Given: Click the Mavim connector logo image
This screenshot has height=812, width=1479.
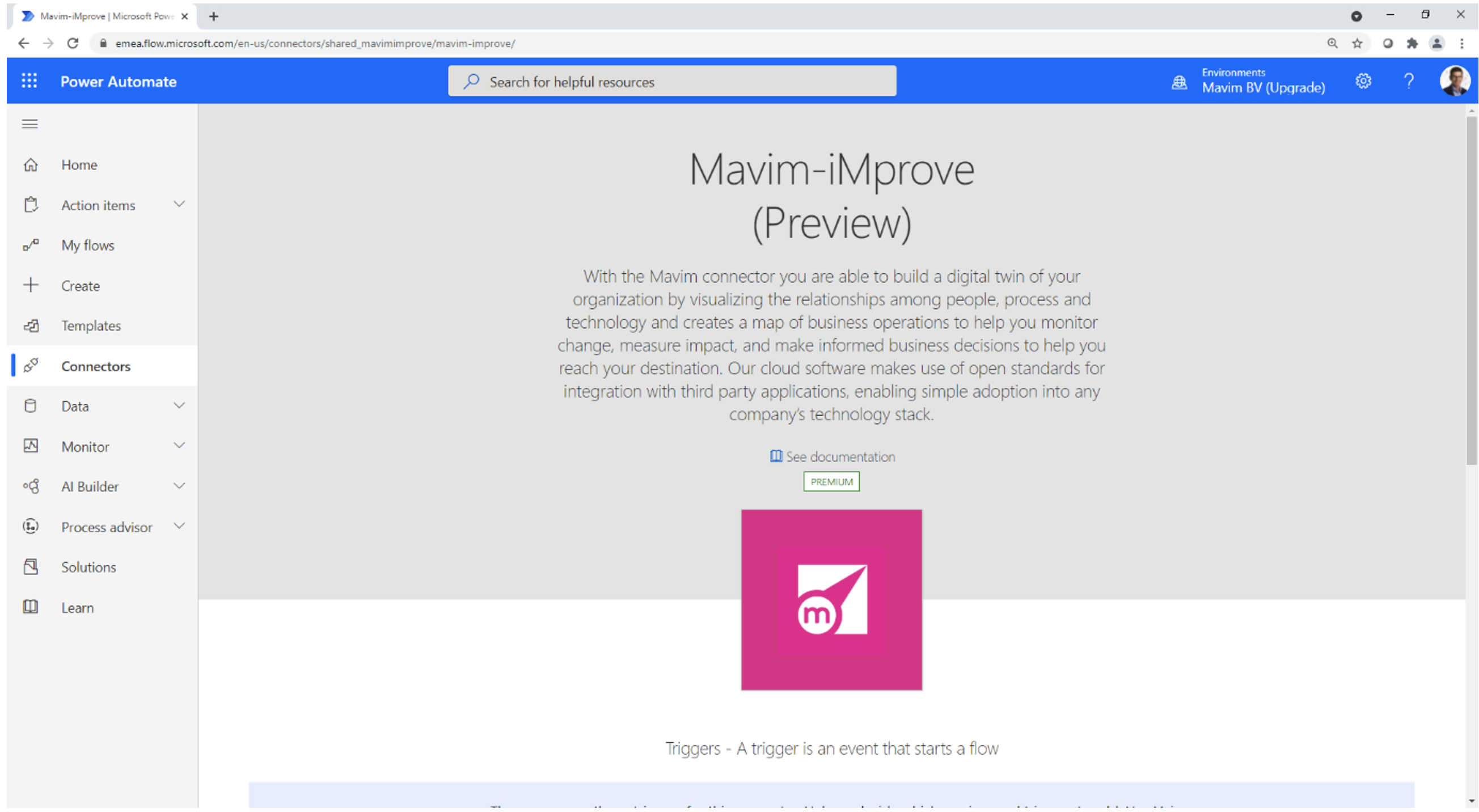Looking at the screenshot, I should pos(831,600).
